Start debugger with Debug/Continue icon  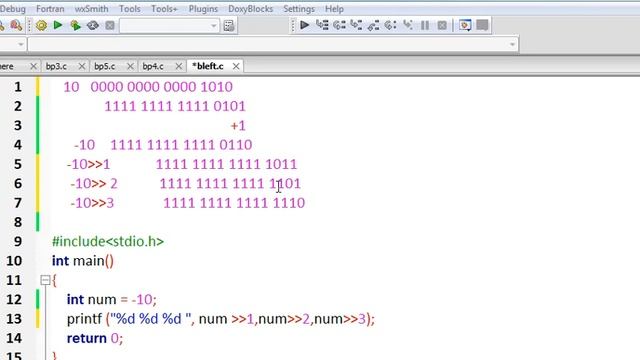304,25
